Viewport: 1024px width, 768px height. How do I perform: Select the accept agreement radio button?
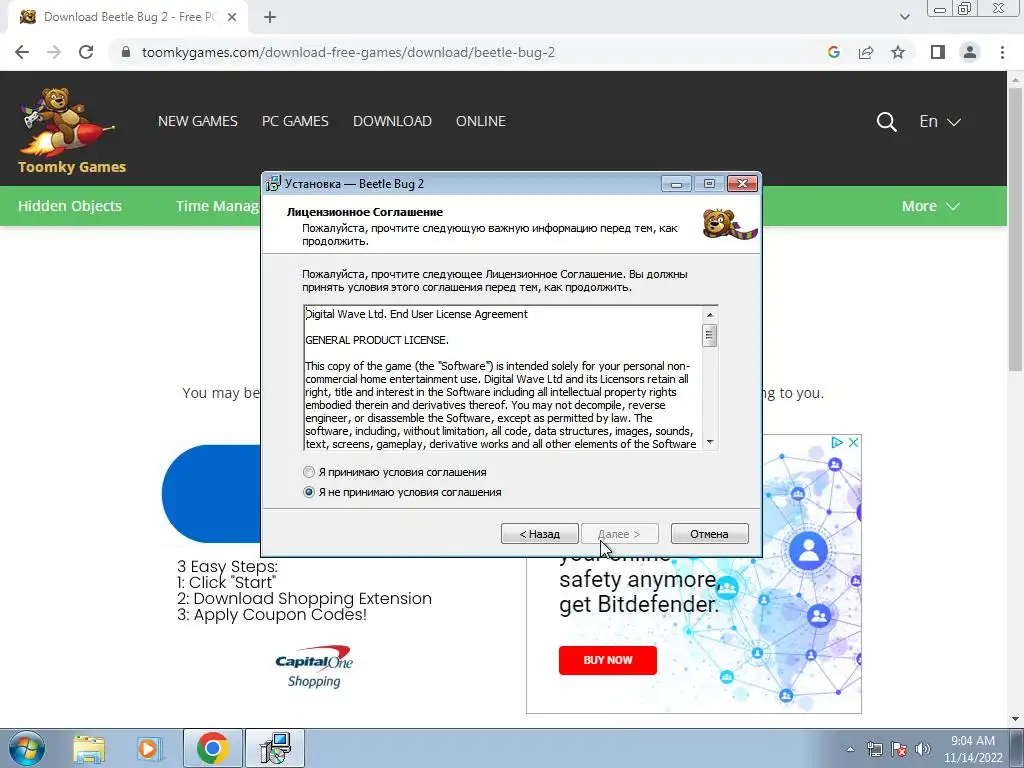(309, 472)
